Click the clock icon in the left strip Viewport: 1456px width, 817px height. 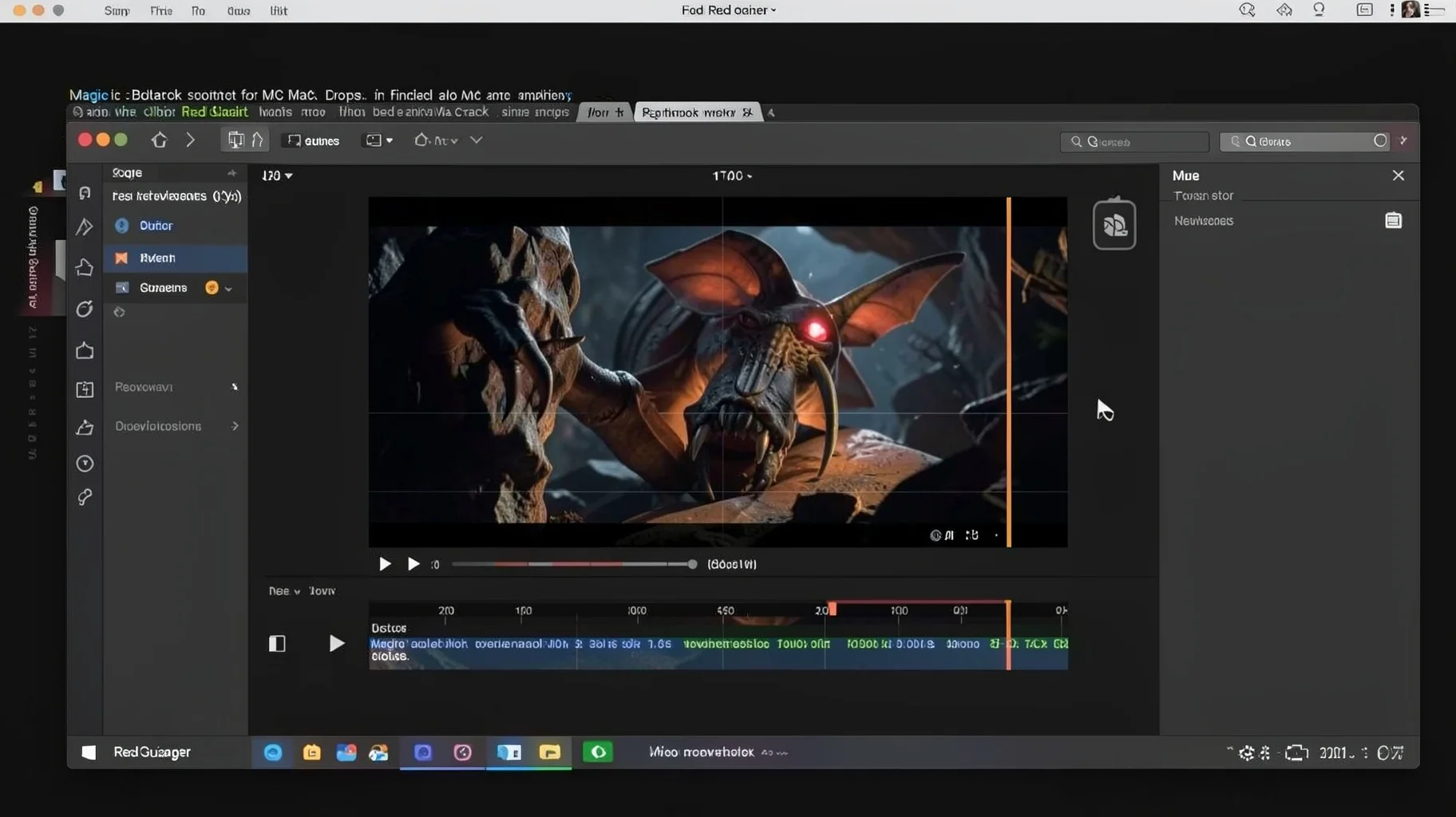[85, 464]
